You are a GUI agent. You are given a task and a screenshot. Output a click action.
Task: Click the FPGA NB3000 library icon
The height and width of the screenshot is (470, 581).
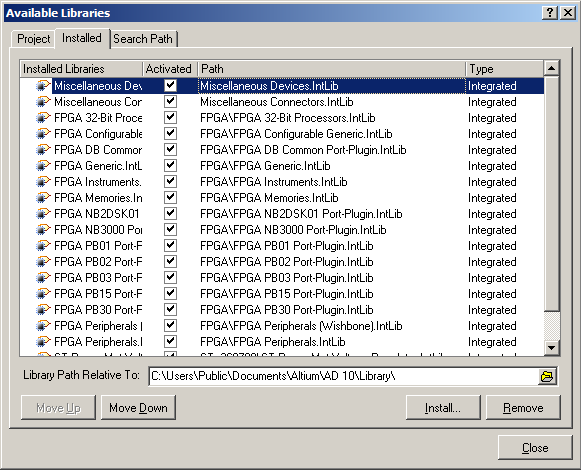(43, 230)
